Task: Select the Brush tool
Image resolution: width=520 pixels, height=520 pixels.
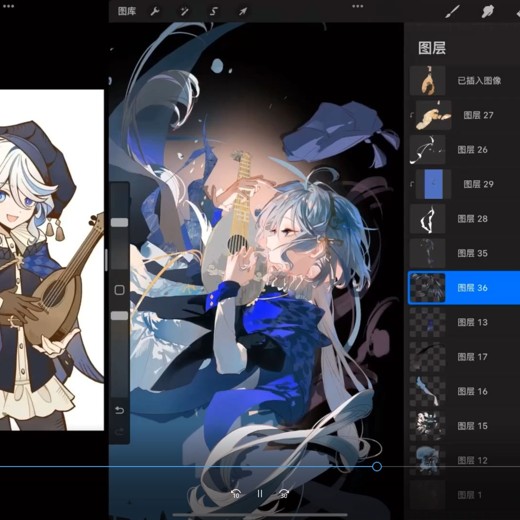Action: (452, 12)
